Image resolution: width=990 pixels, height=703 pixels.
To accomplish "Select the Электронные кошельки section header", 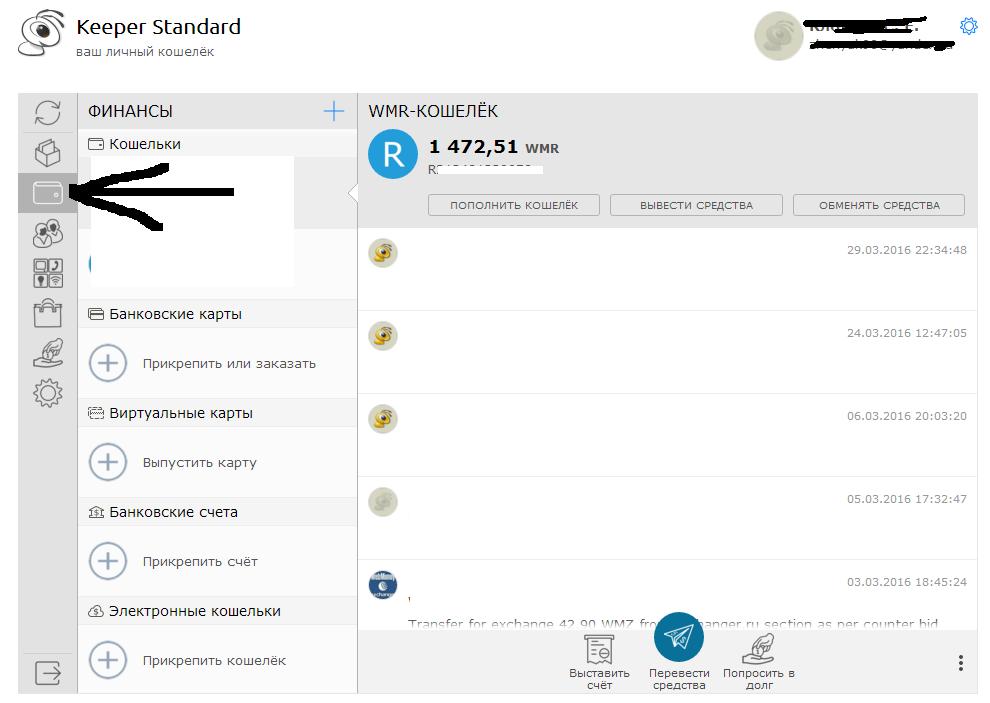I will pos(217,611).
